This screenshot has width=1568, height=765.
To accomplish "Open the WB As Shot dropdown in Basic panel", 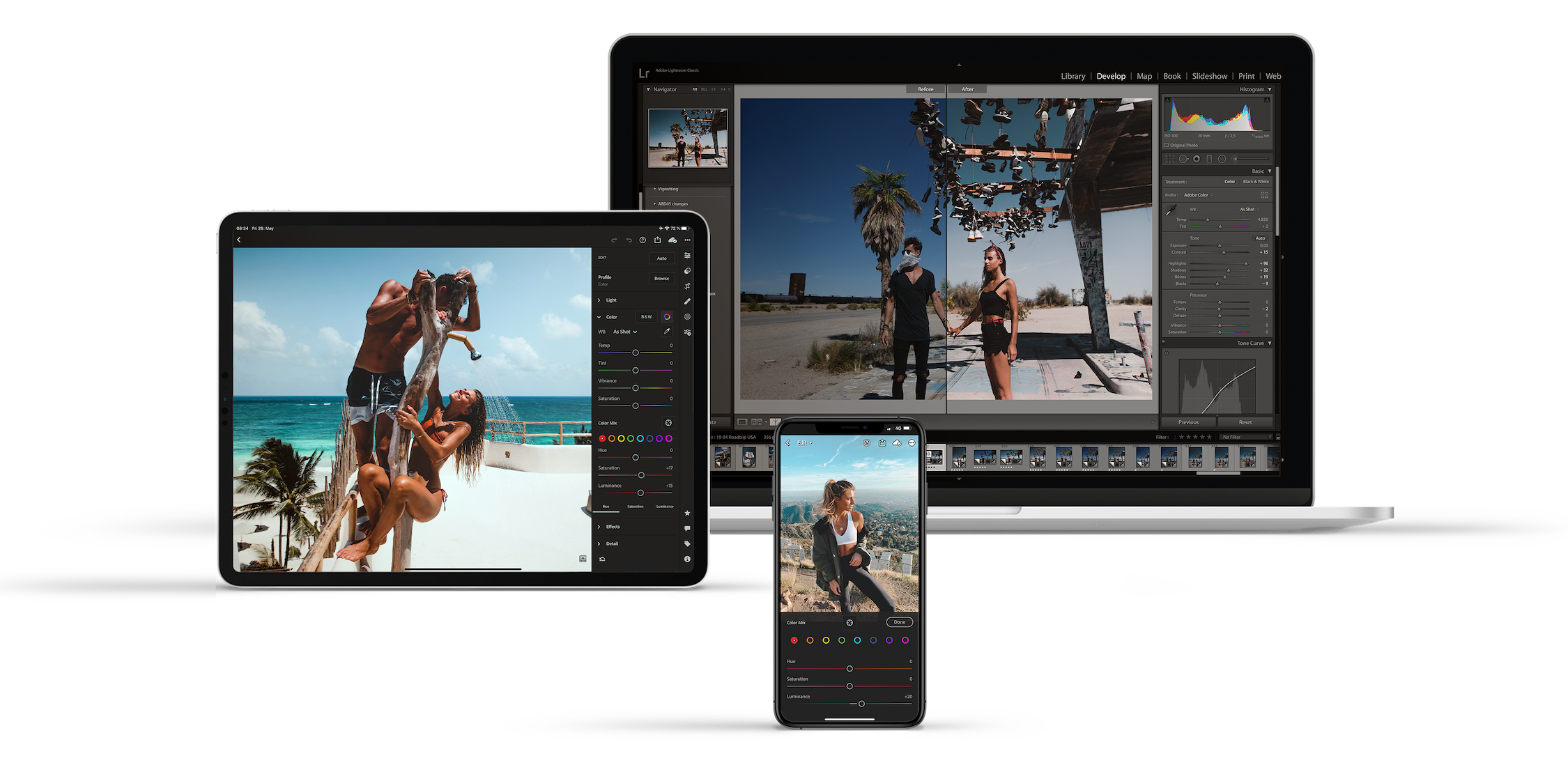I will pos(1248,209).
